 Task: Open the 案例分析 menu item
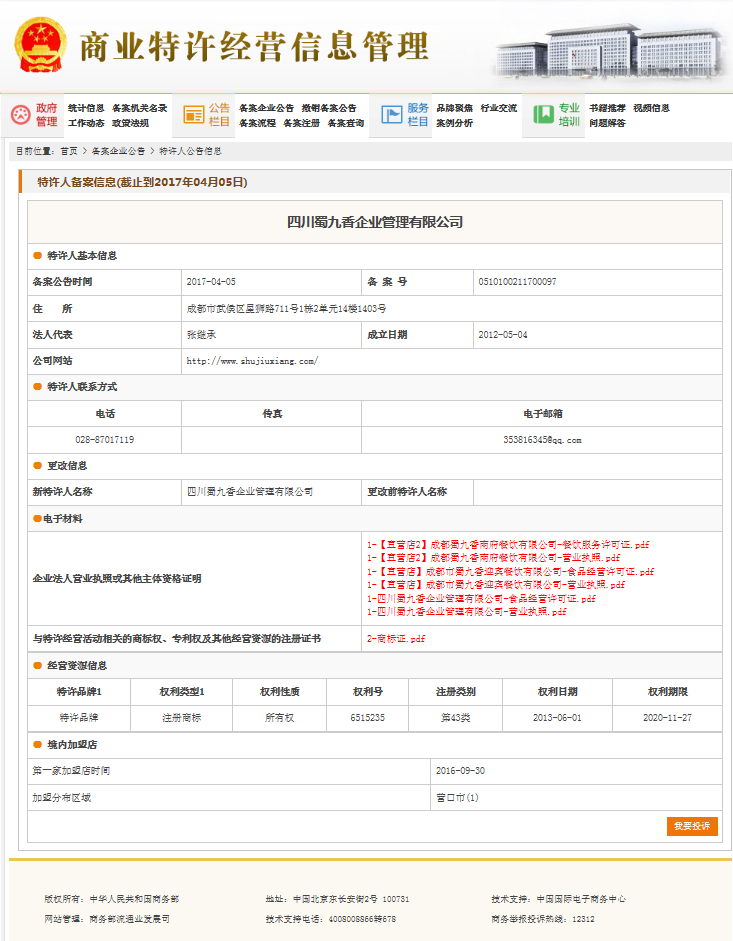pyautogui.click(x=454, y=123)
